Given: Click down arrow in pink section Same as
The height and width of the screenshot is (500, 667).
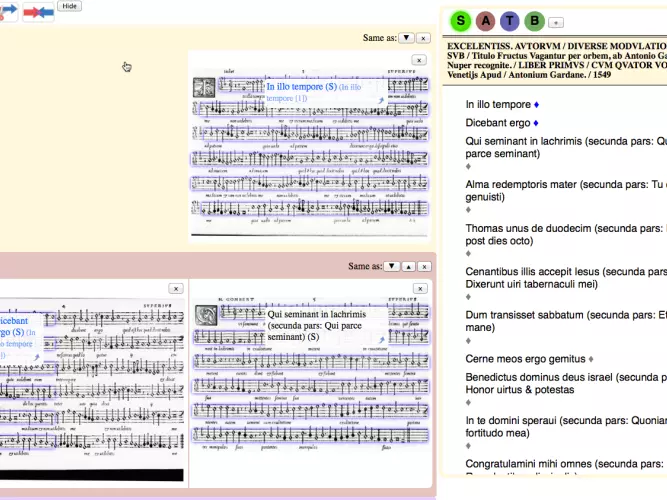Looking at the screenshot, I should coord(391,266).
